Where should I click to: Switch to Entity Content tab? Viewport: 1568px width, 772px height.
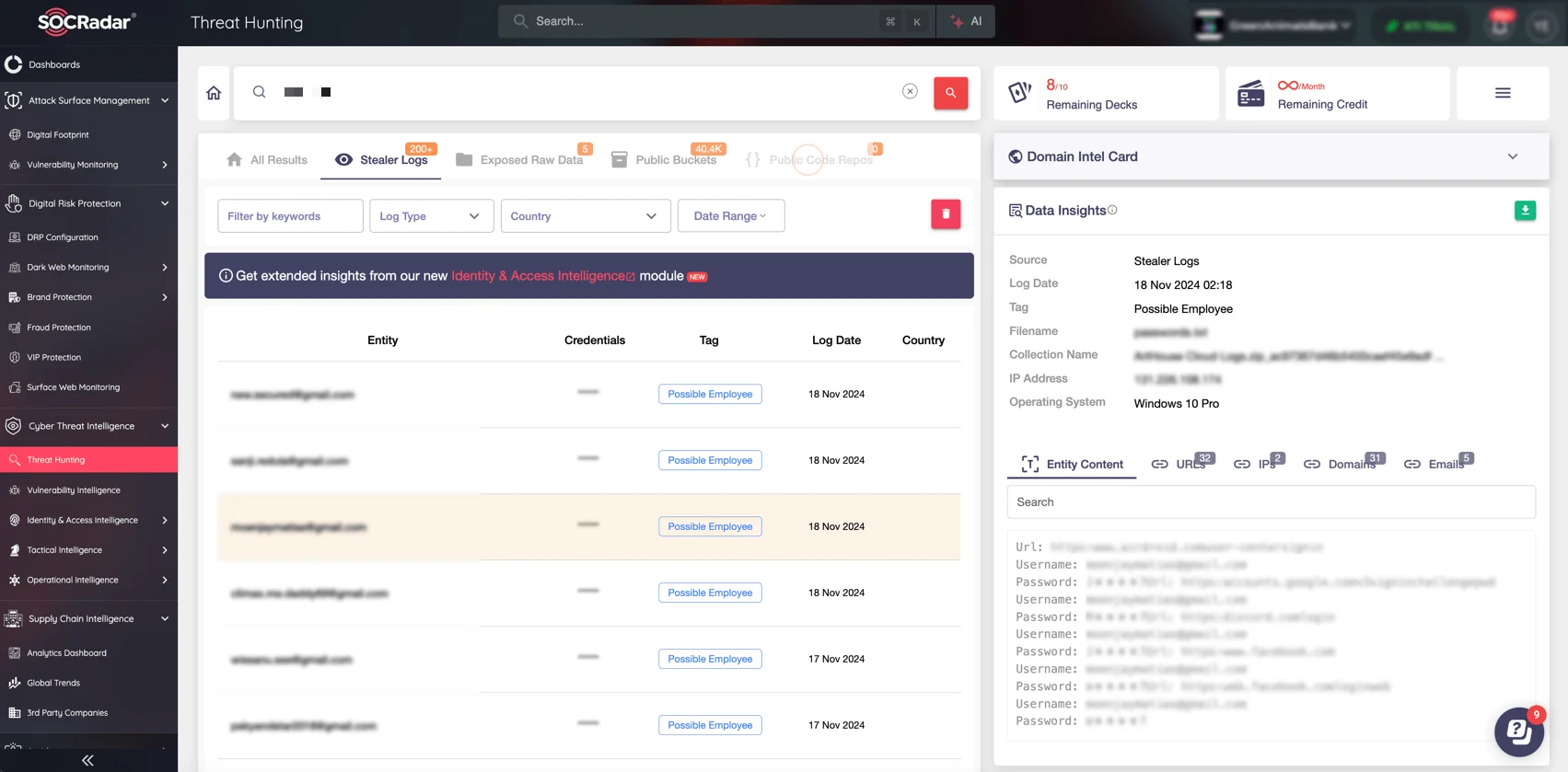[1073, 465]
